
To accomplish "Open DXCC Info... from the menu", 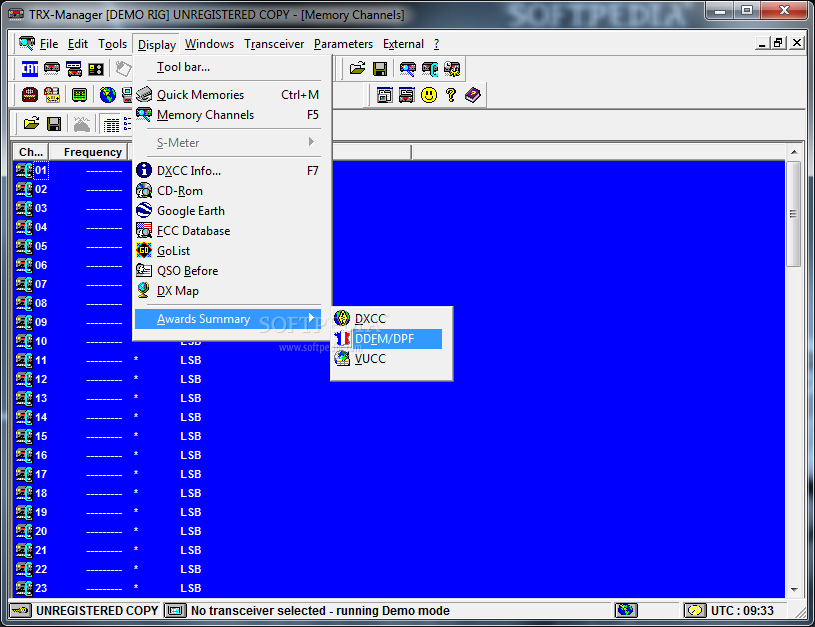I will point(228,171).
